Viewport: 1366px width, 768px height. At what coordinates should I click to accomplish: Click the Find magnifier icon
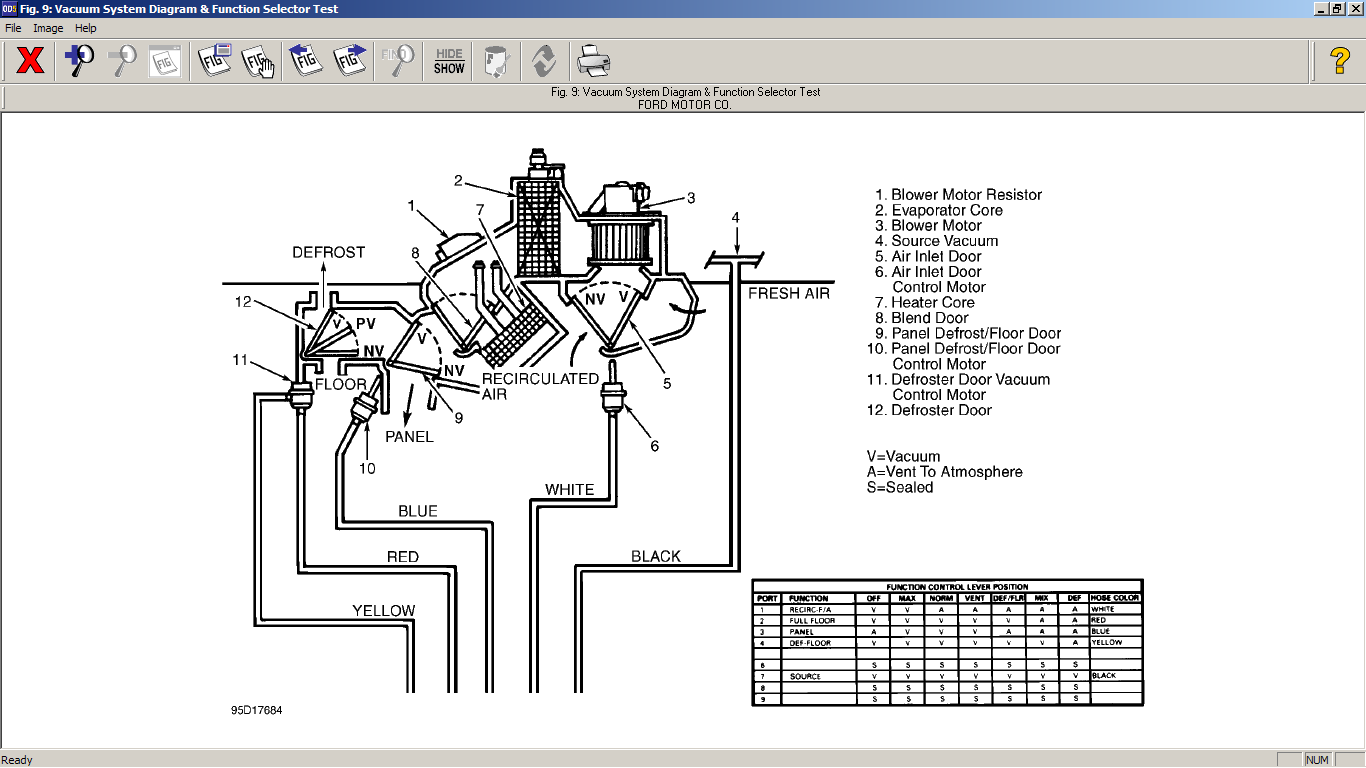tap(398, 61)
